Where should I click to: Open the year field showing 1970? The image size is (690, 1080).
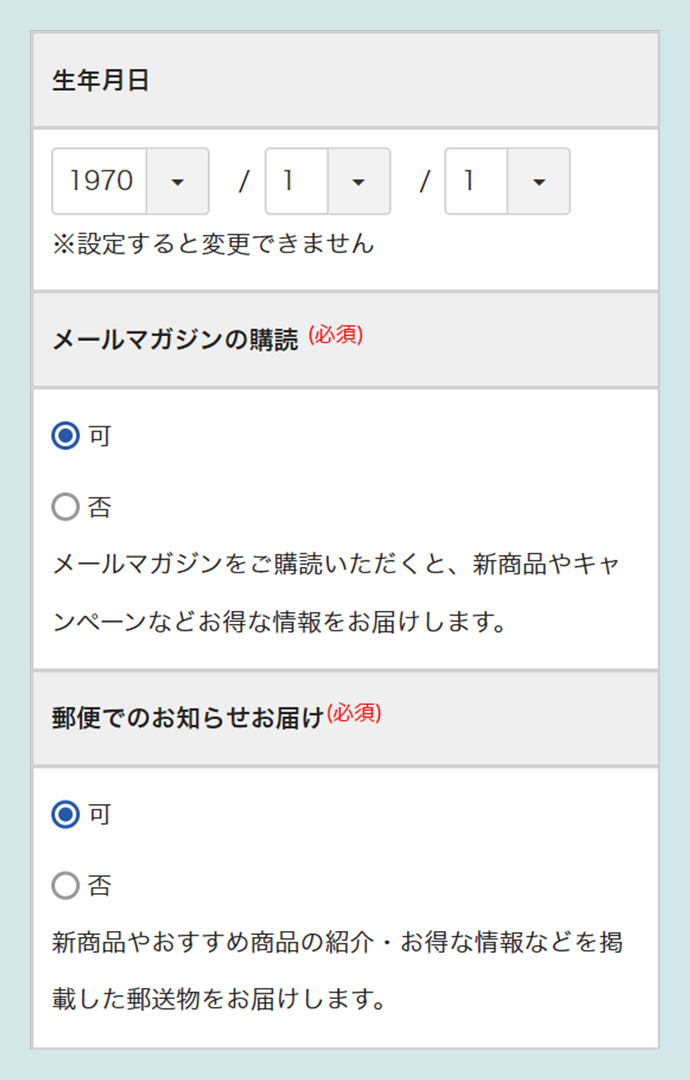(101, 182)
